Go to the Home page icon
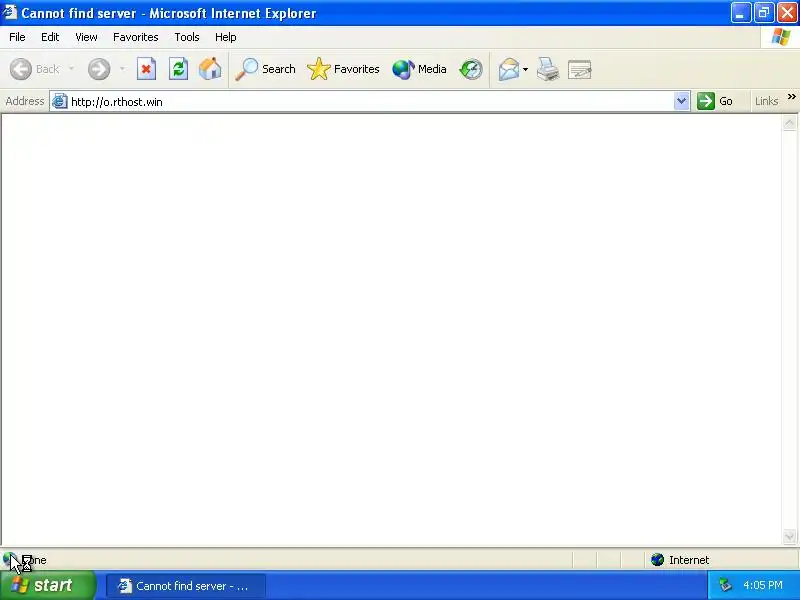This screenshot has height=600, width=800. [x=210, y=69]
